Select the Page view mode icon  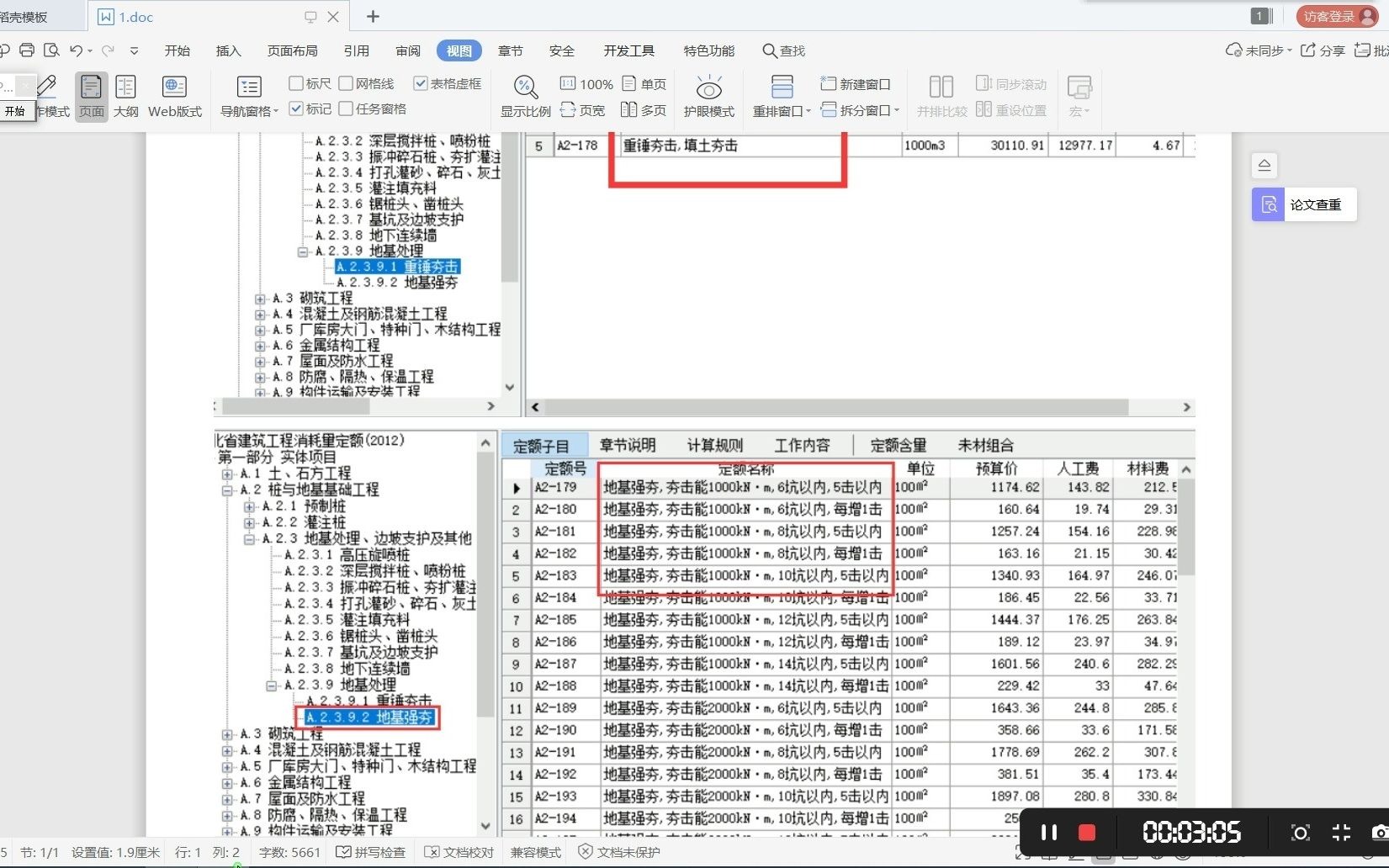92,97
